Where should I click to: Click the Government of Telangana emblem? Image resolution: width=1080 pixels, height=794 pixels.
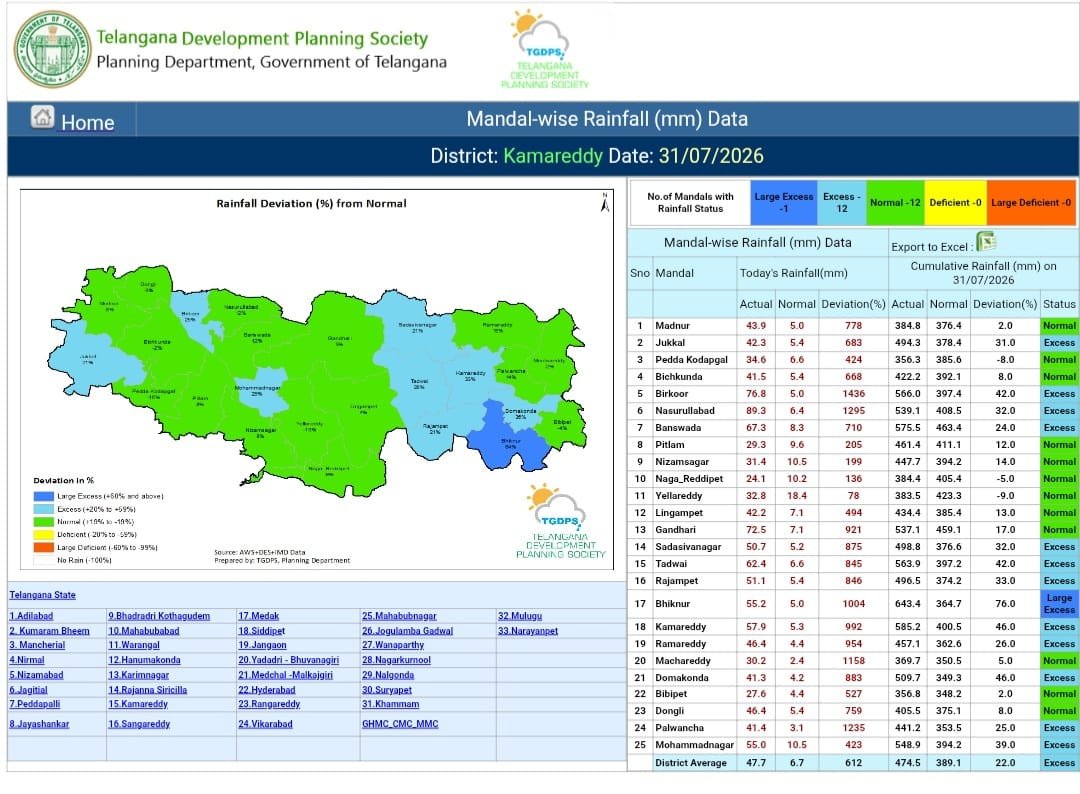pyautogui.click(x=52, y=49)
